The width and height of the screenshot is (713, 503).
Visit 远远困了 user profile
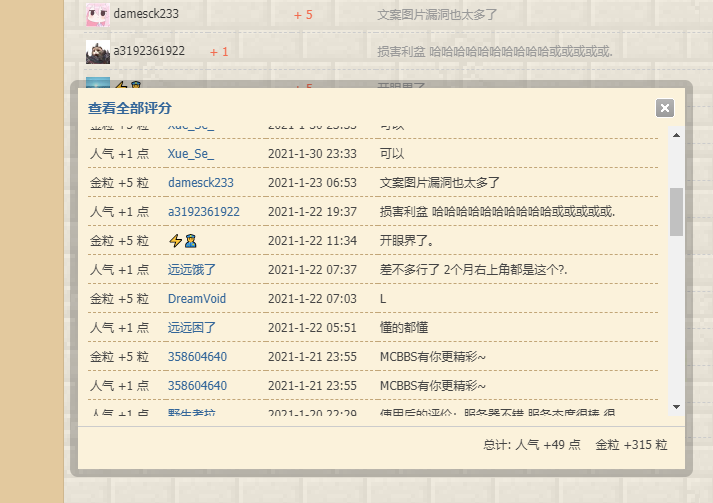tap(192, 328)
